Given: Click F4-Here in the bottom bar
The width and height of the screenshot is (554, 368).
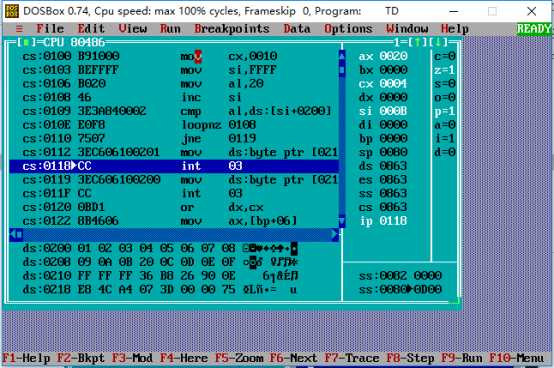Looking at the screenshot, I should 184,358.
